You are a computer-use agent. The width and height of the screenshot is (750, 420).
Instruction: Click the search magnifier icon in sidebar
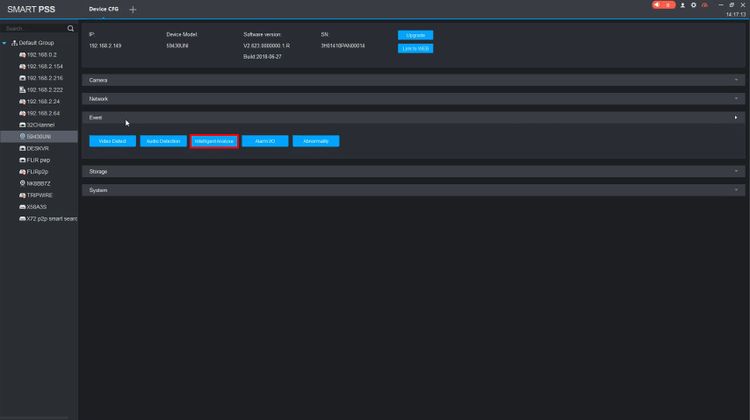(x=71, y=28)
